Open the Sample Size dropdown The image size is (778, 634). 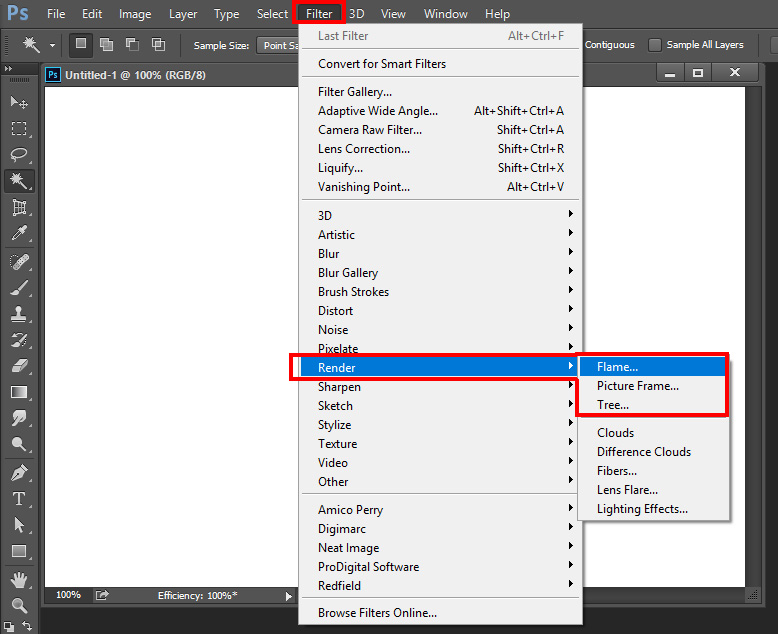coord(278,45)
